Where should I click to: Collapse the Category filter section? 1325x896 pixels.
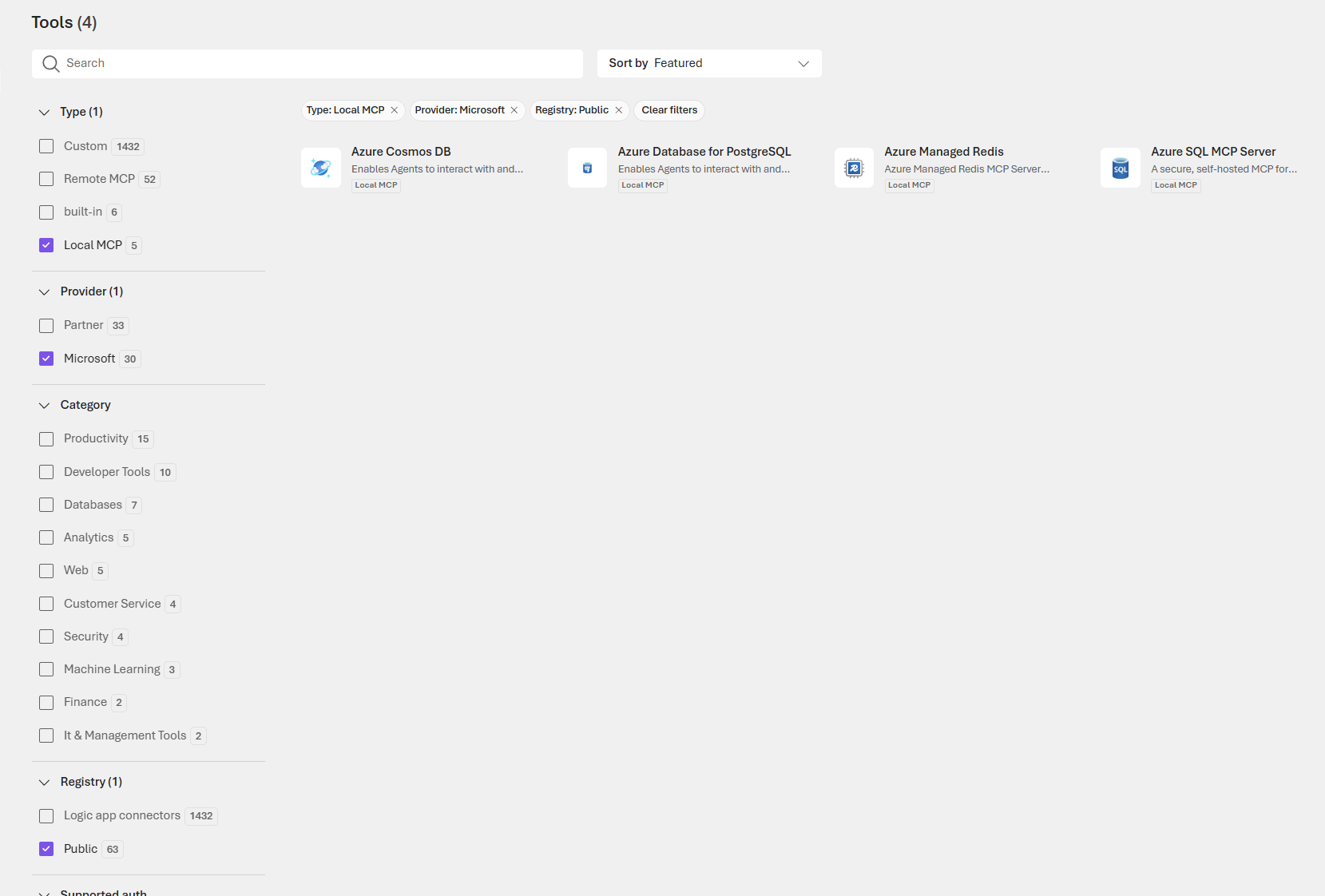tap(45, 406)
